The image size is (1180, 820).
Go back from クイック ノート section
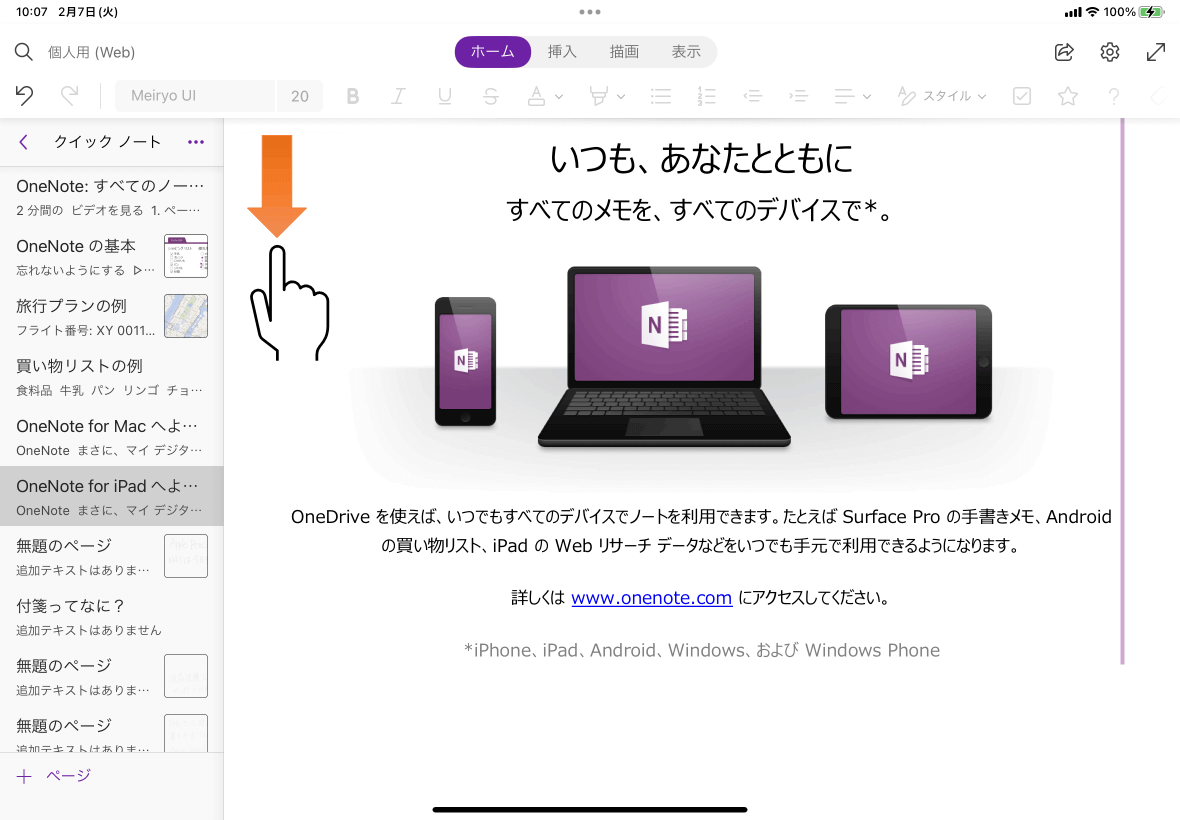[24, 142]
